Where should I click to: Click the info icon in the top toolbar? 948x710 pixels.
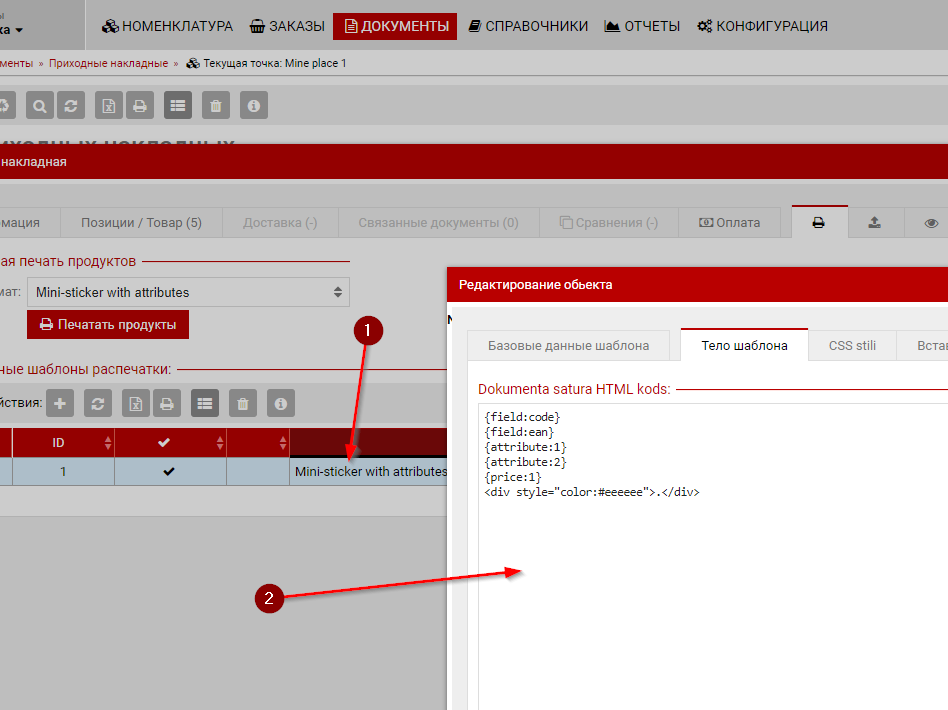coord(254,105)
